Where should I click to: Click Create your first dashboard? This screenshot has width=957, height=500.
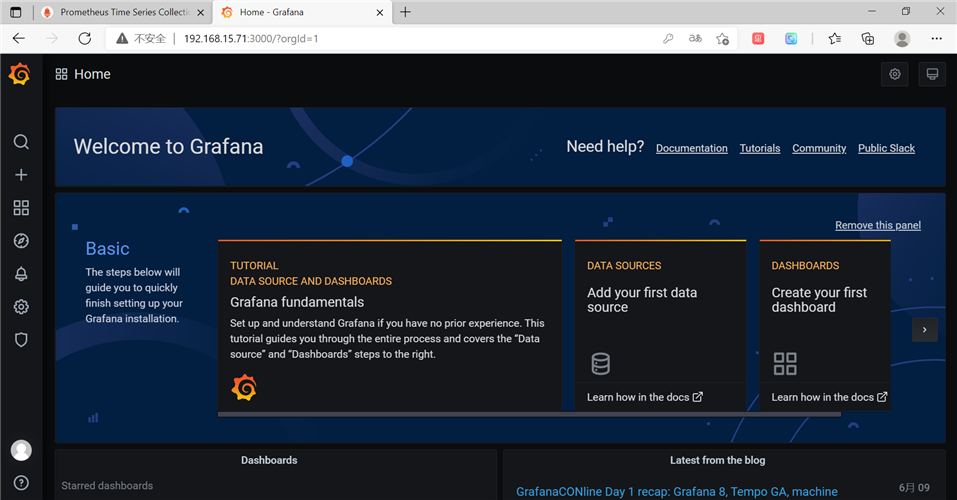(819, 300)
